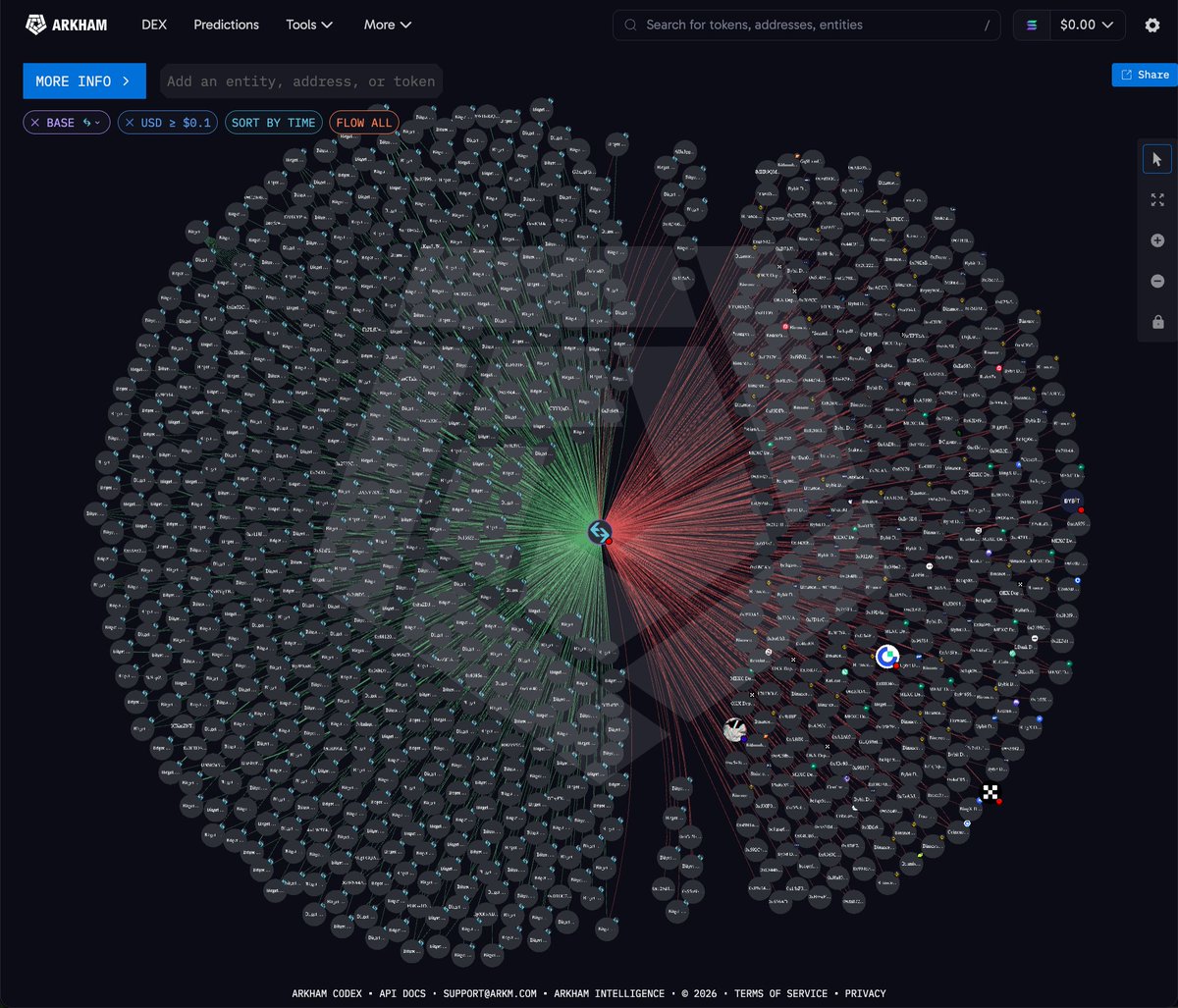
Task: Open the PRIVACY footer link
Action: (865, 993)
